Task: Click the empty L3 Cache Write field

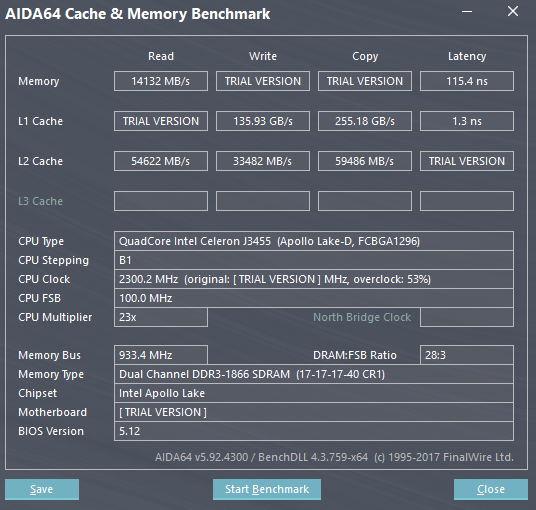Action: pos(263,201)
